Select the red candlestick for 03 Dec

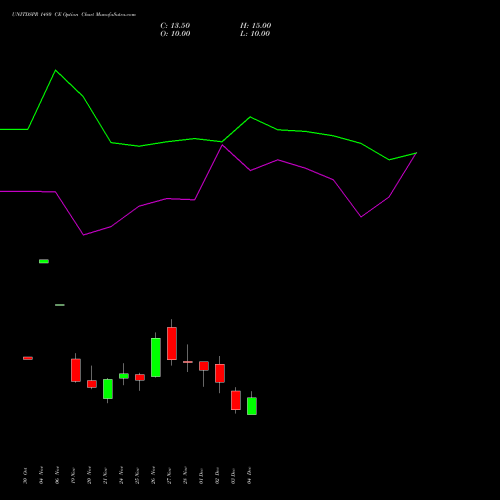236,400
